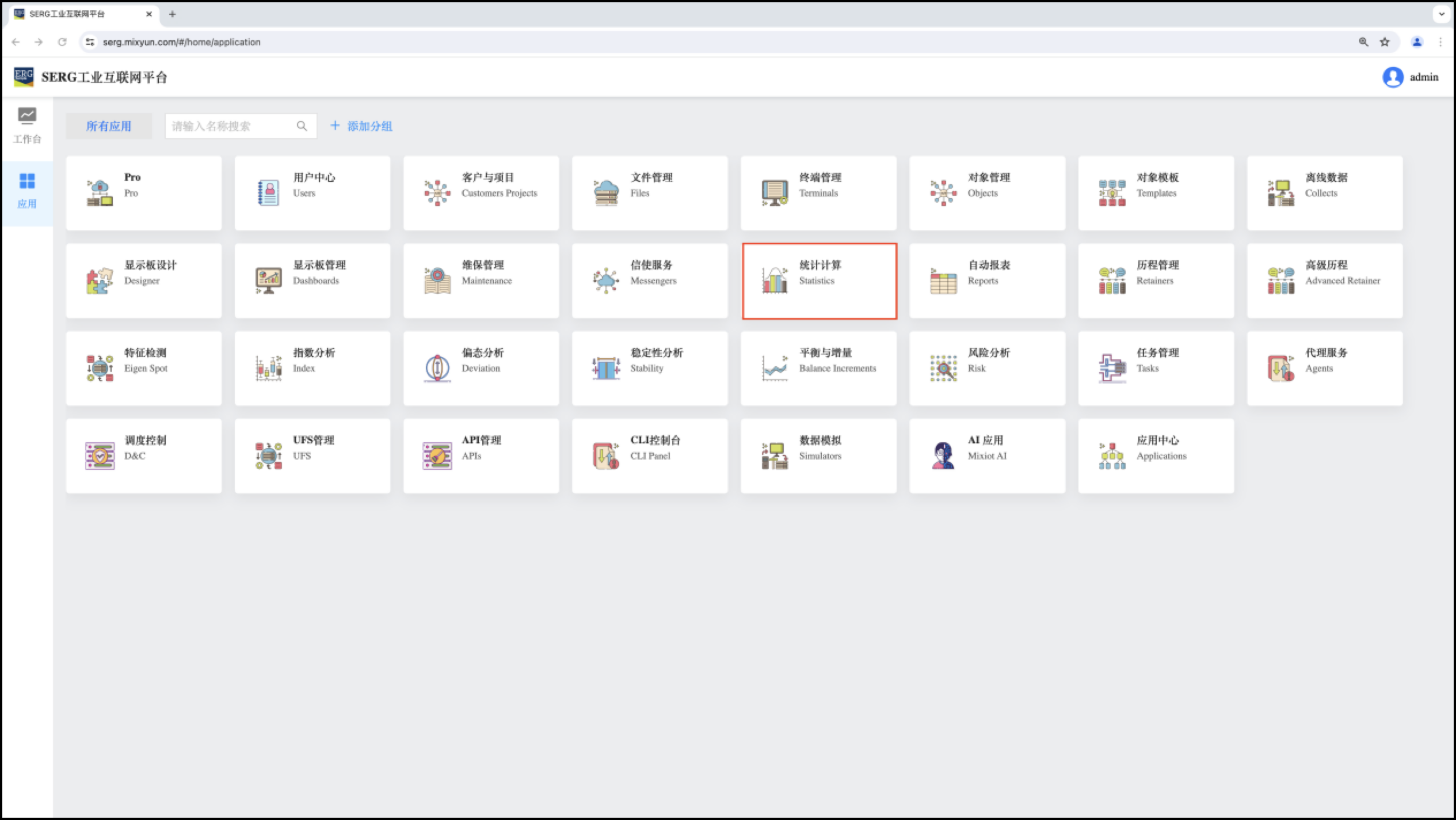Click the Files cloud storage icon
Image resolution: width=1456 pixels, height=820 pixels.
tap(606, 193)
